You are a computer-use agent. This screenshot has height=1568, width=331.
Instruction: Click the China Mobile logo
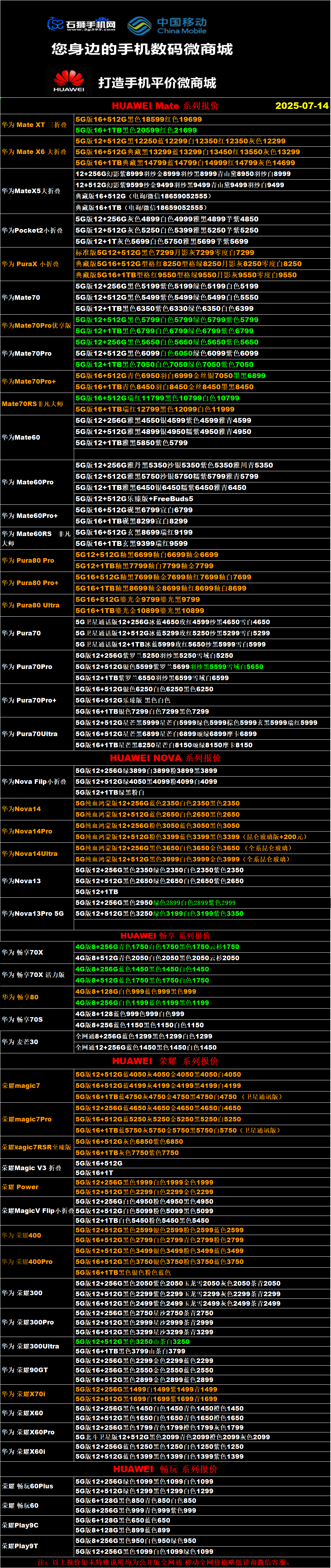tap(167, 26)
